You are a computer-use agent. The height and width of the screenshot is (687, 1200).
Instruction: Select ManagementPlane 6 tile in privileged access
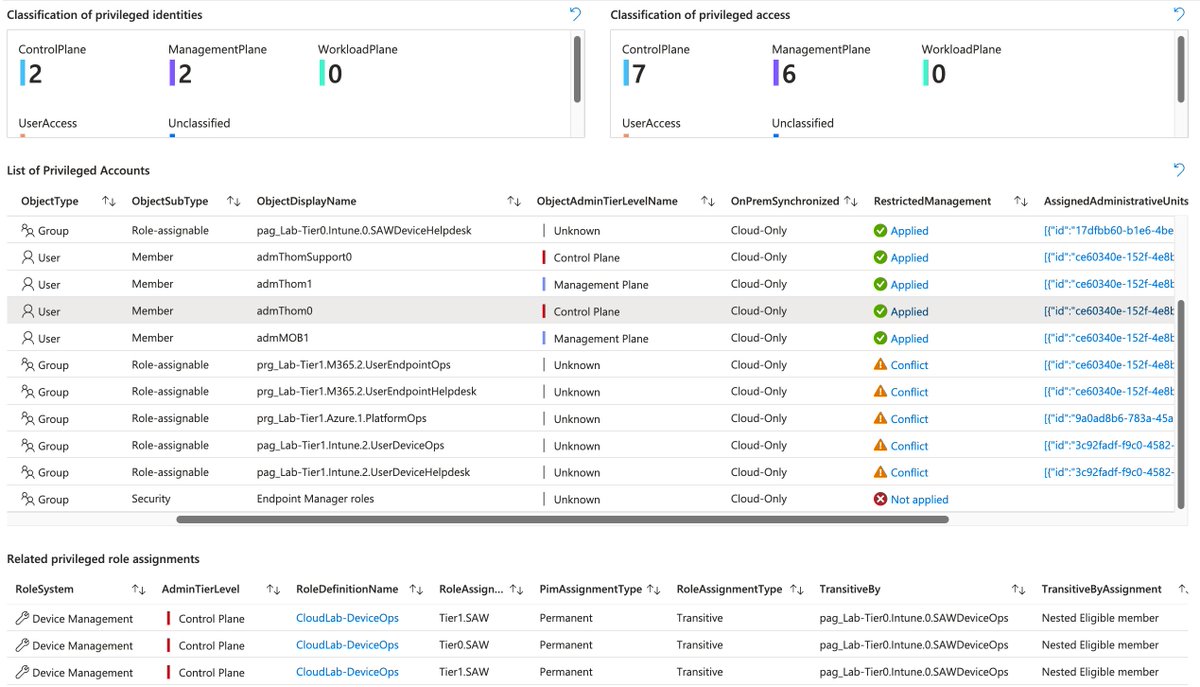[821, 65]
